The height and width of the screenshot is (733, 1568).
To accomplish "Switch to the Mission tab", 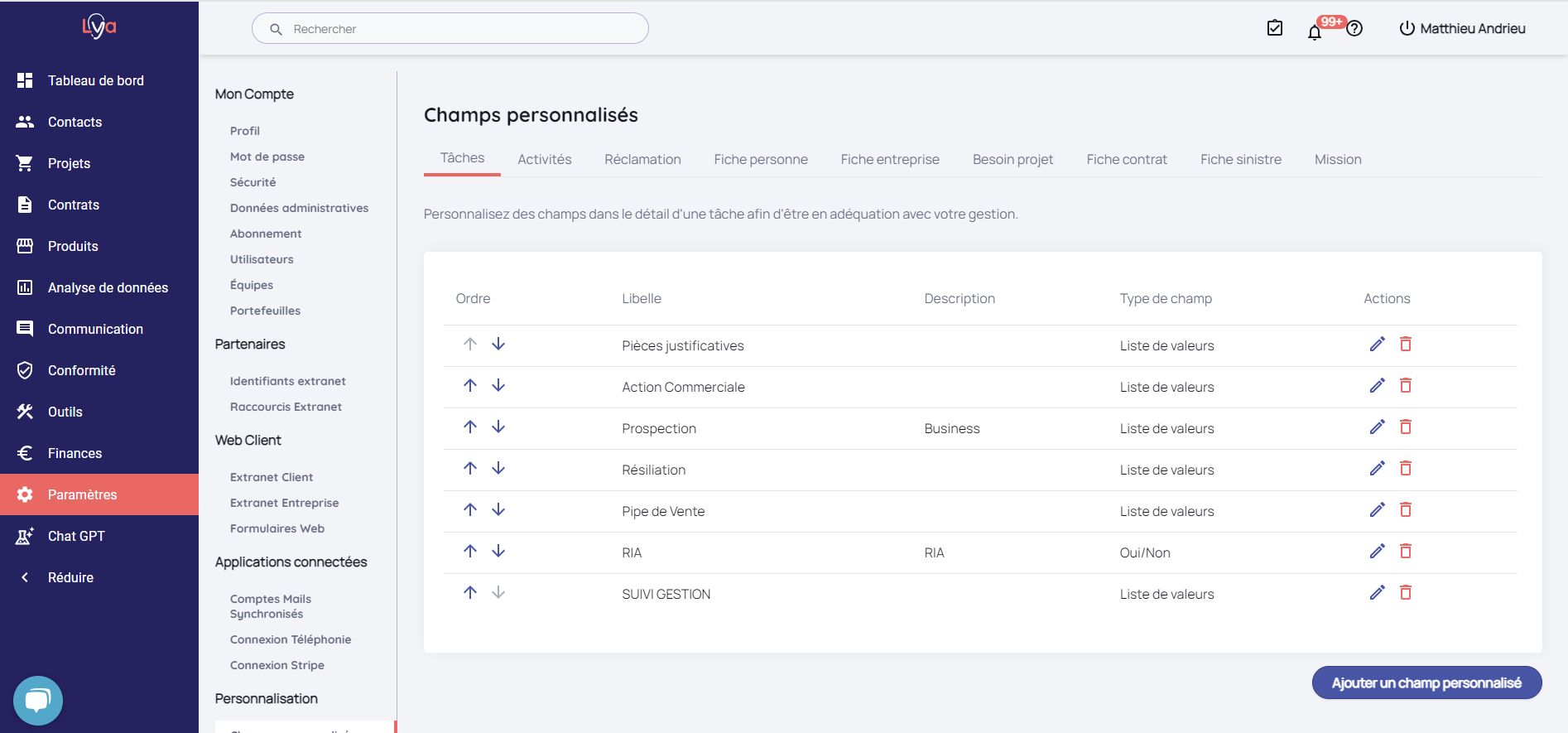I will pyautogui.click(x=1338, y=159).
